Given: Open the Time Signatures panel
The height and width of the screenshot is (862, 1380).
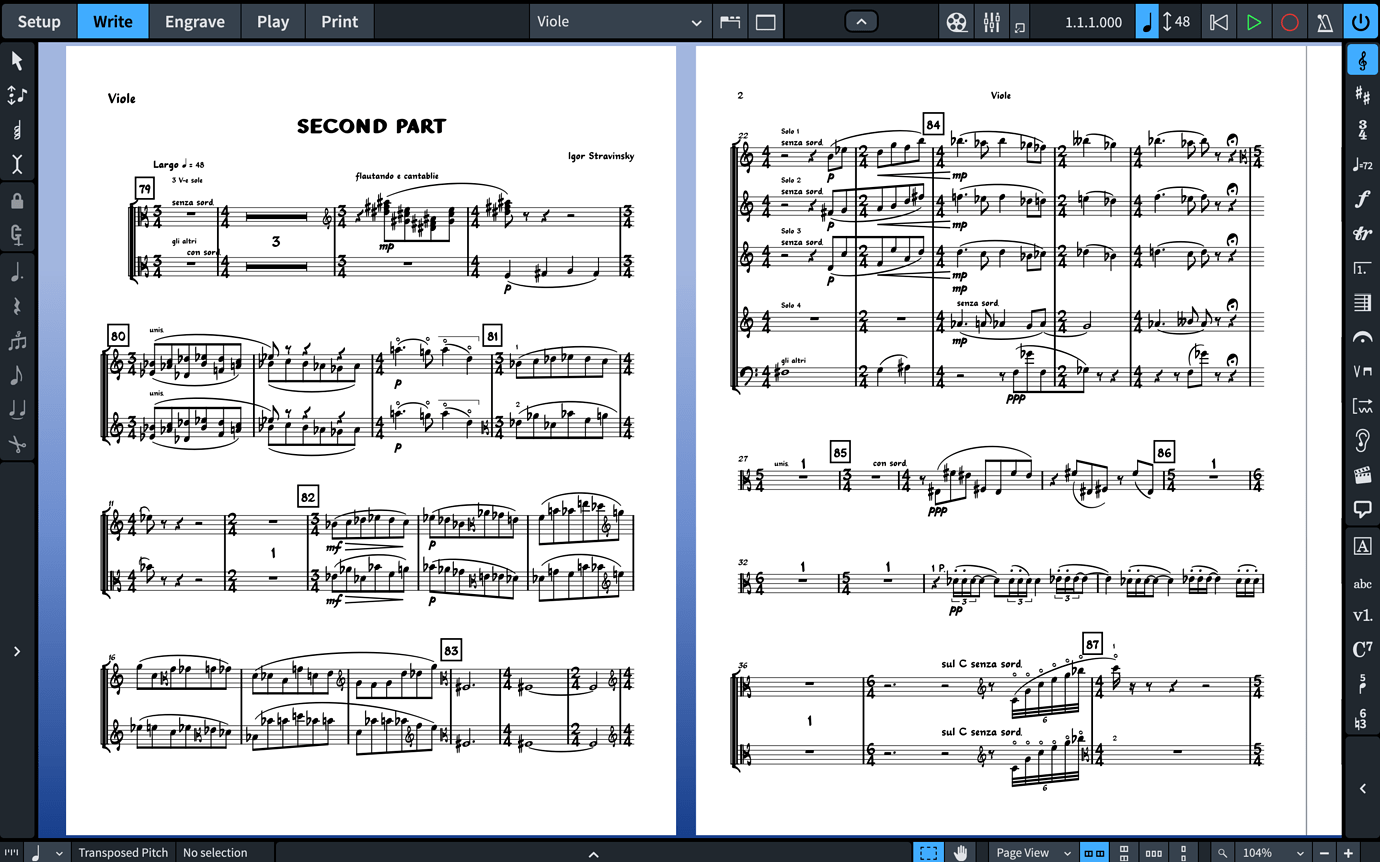Looking at the screenshot, I should (x=1362, y=130).
